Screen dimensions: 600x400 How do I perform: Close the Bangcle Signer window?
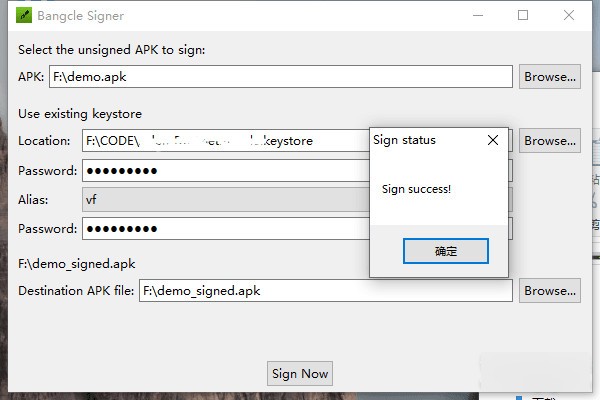[x=569, y=16]
